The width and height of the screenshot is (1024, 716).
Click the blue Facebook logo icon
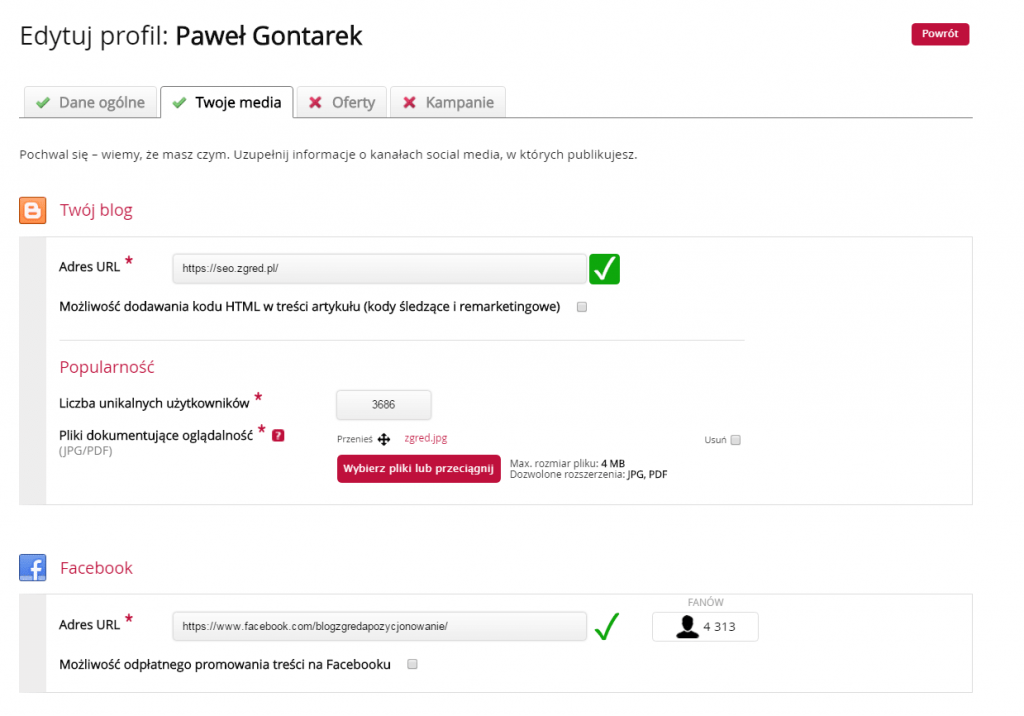coord(33,568)
